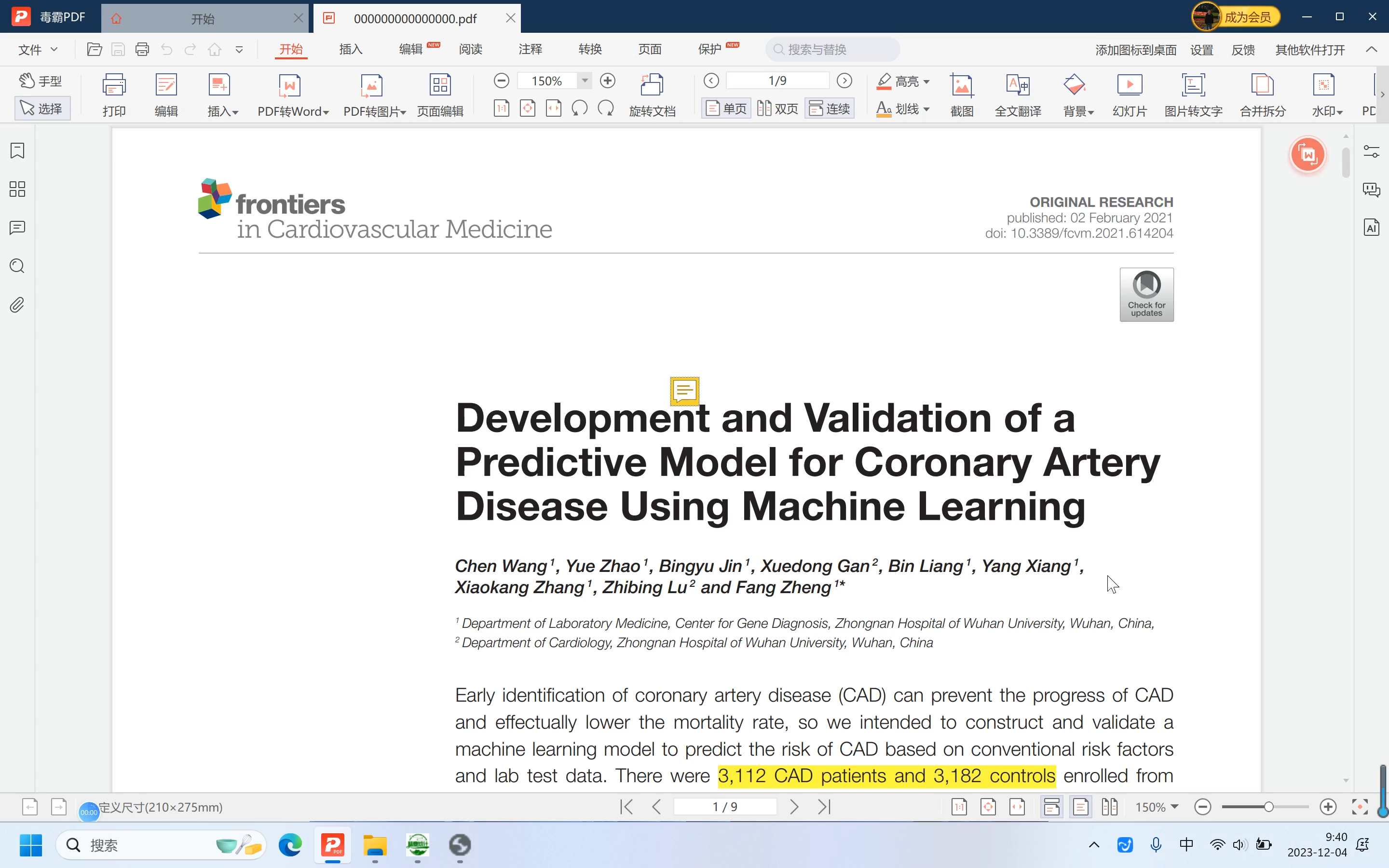
Task: Click the rotate counterclockwise icon in toolbar
Action: click(580, 108)
